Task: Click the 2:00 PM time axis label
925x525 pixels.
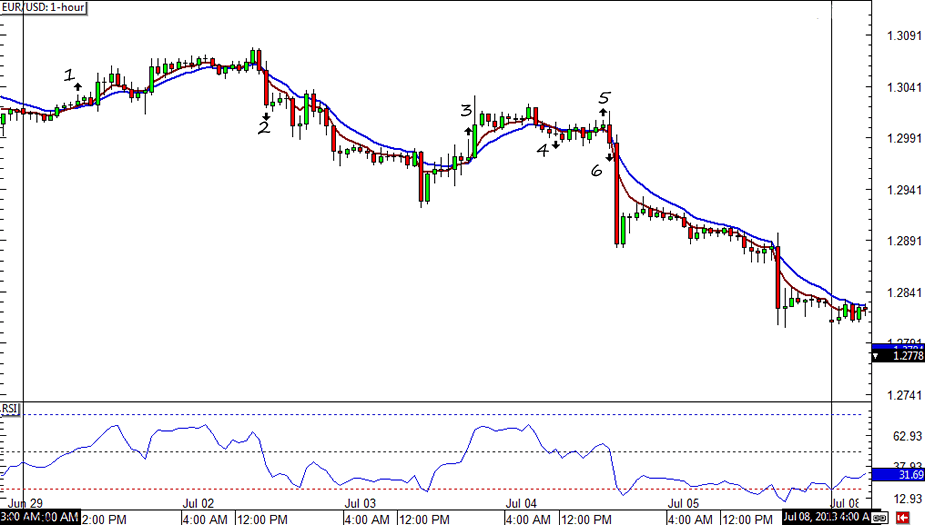Action: click(x=104, y=519)
